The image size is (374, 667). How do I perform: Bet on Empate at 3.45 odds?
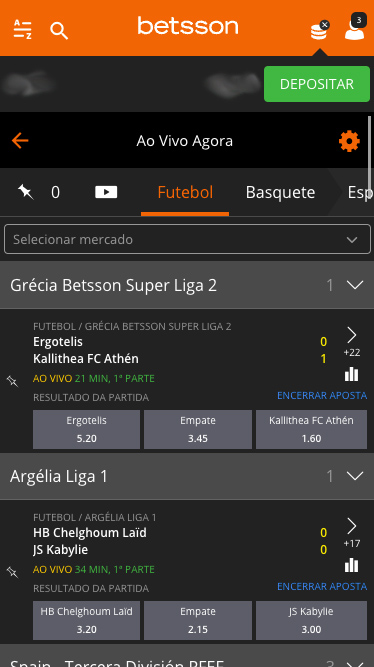198,429
